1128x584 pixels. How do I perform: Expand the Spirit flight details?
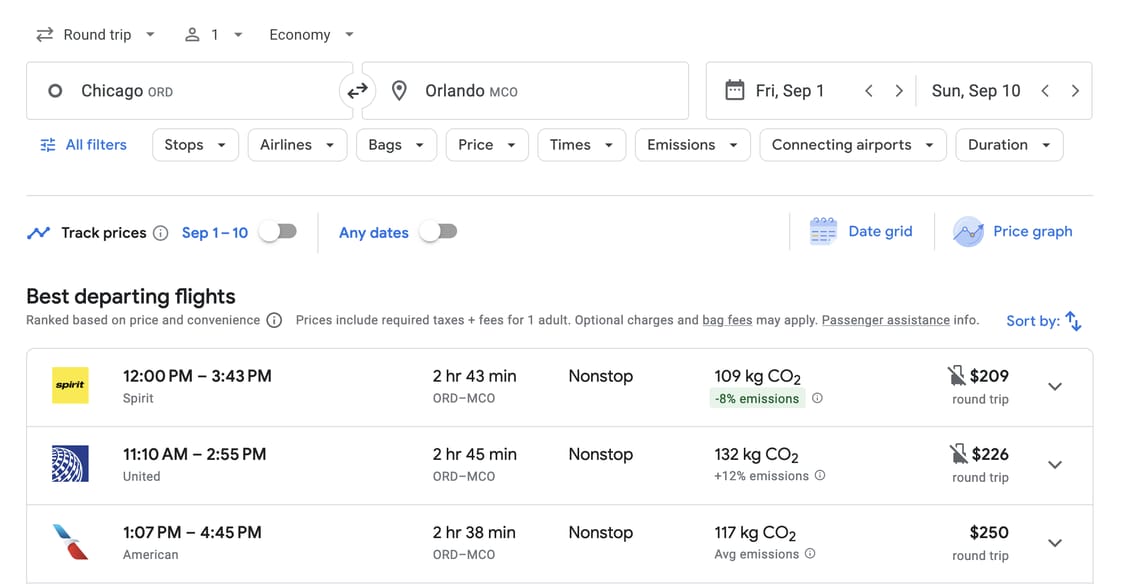coord(1054,387)
